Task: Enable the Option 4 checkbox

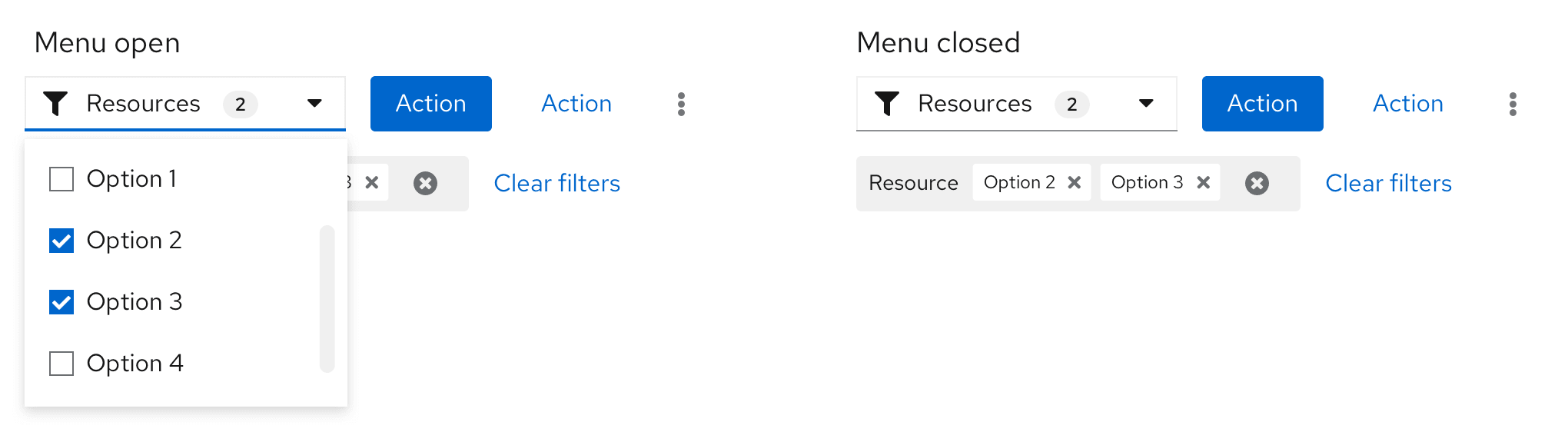Action: pyautogui.click(x=61, y=364)
